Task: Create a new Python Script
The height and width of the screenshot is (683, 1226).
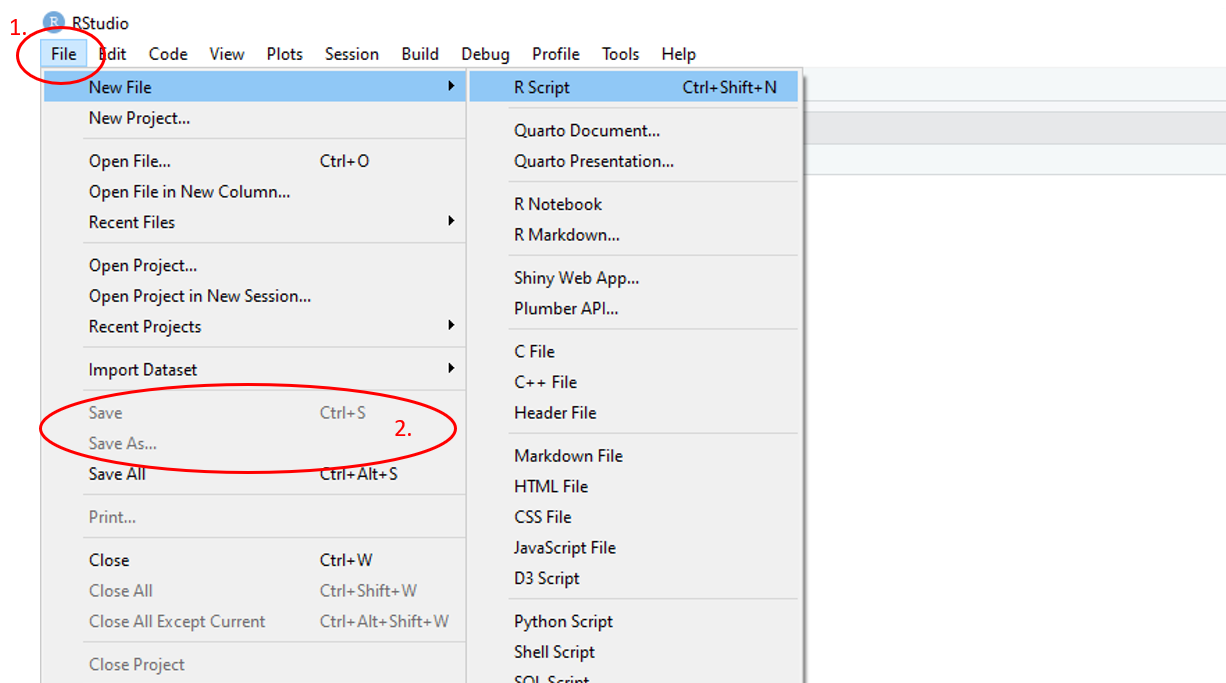Action: tap(634, 622)
